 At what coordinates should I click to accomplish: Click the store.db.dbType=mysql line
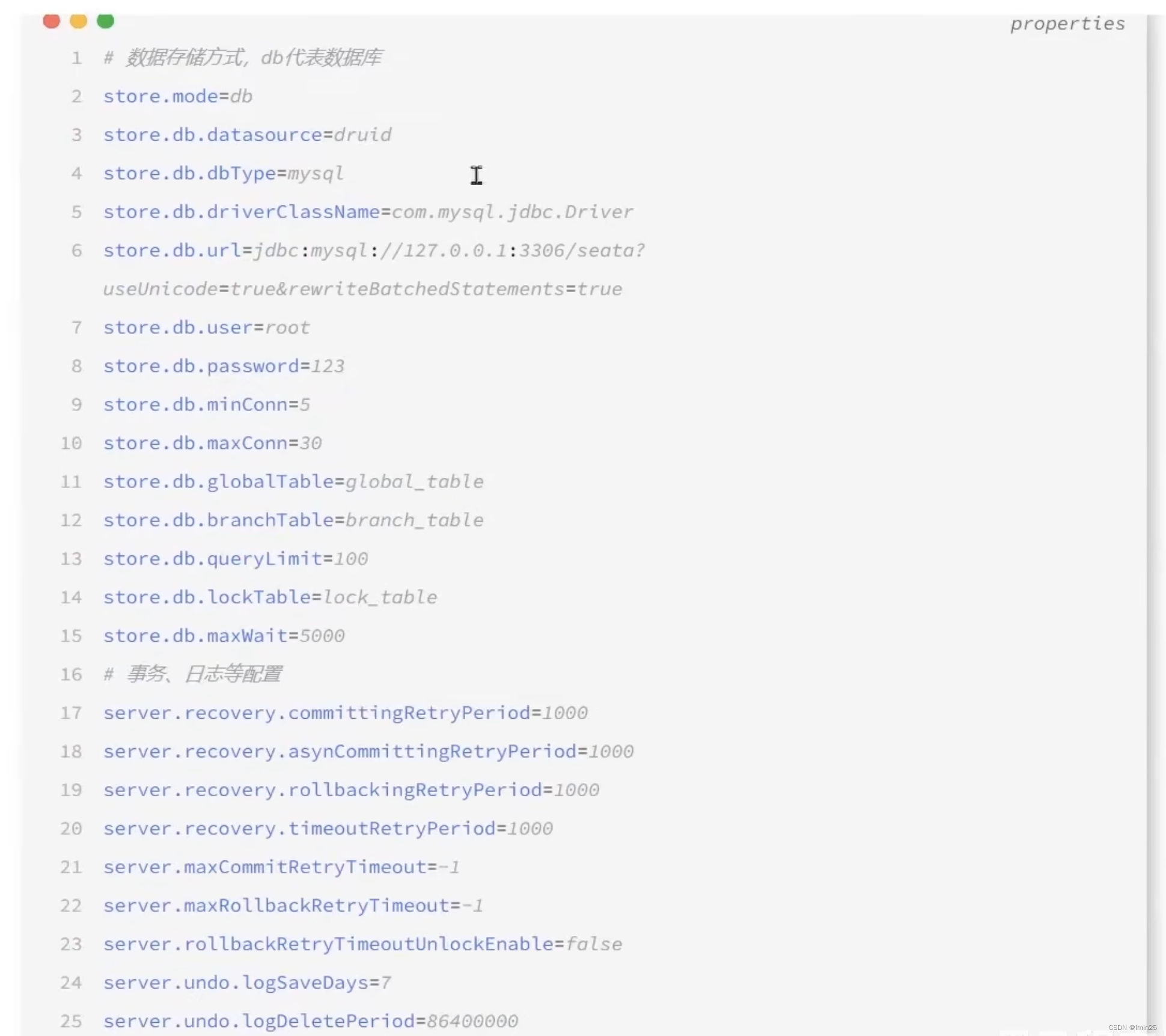[223, 174]
